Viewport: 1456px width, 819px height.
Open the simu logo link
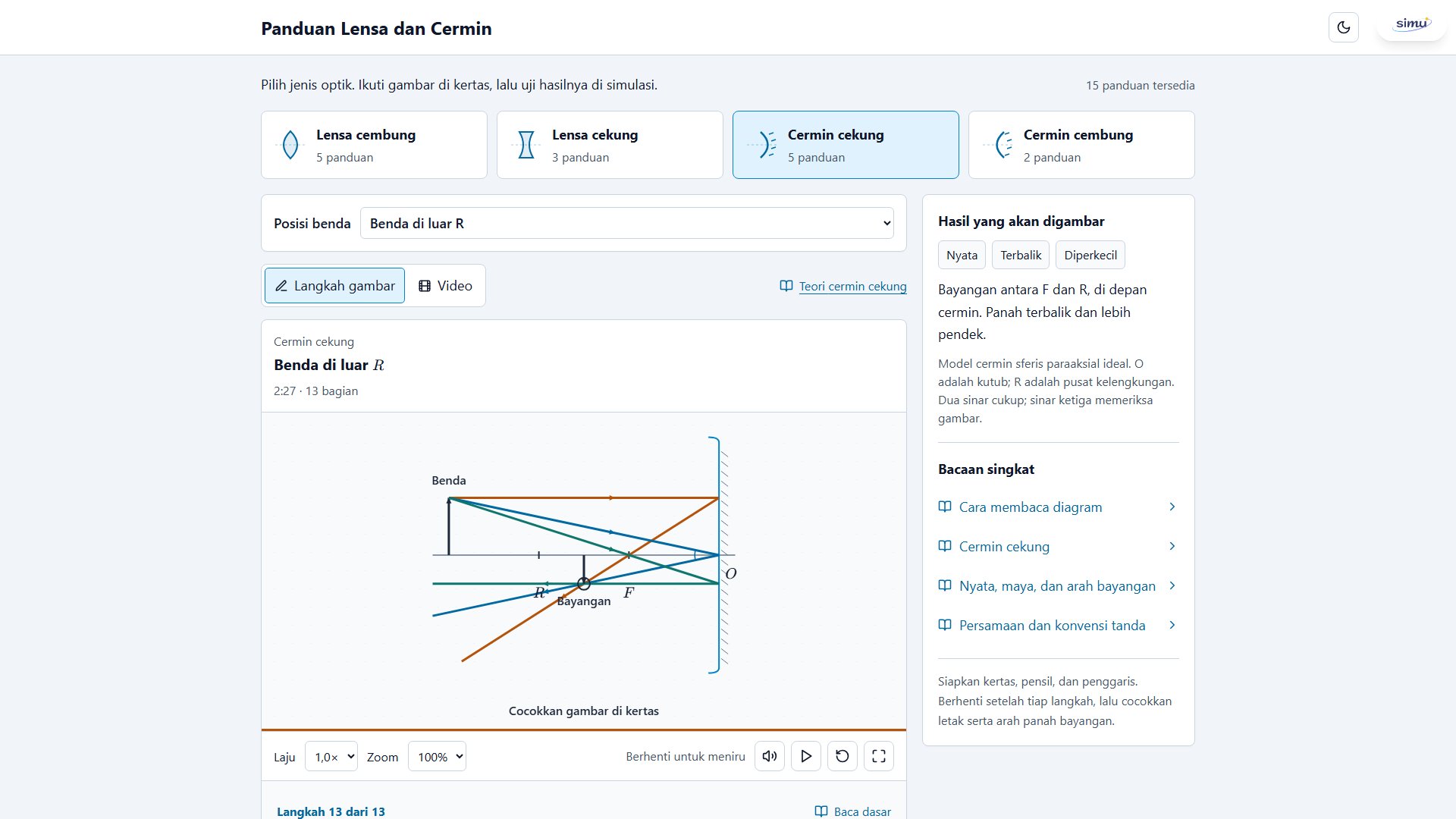(1411, 24)
